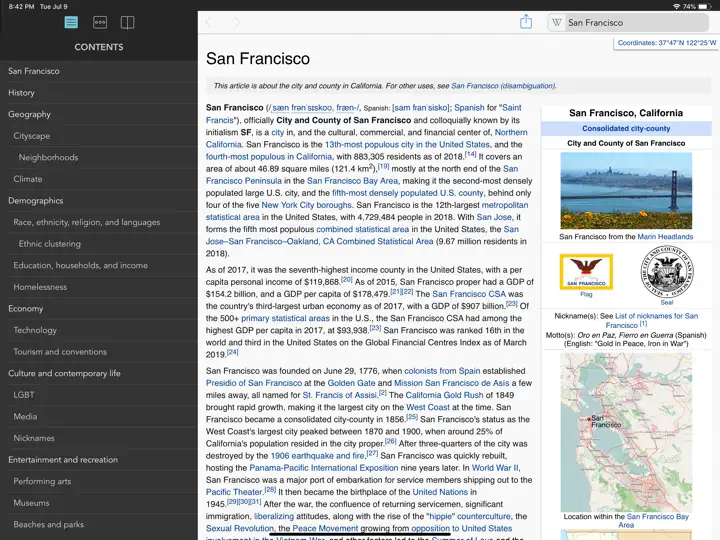Focus the San Francisco search field

(628, 22)
